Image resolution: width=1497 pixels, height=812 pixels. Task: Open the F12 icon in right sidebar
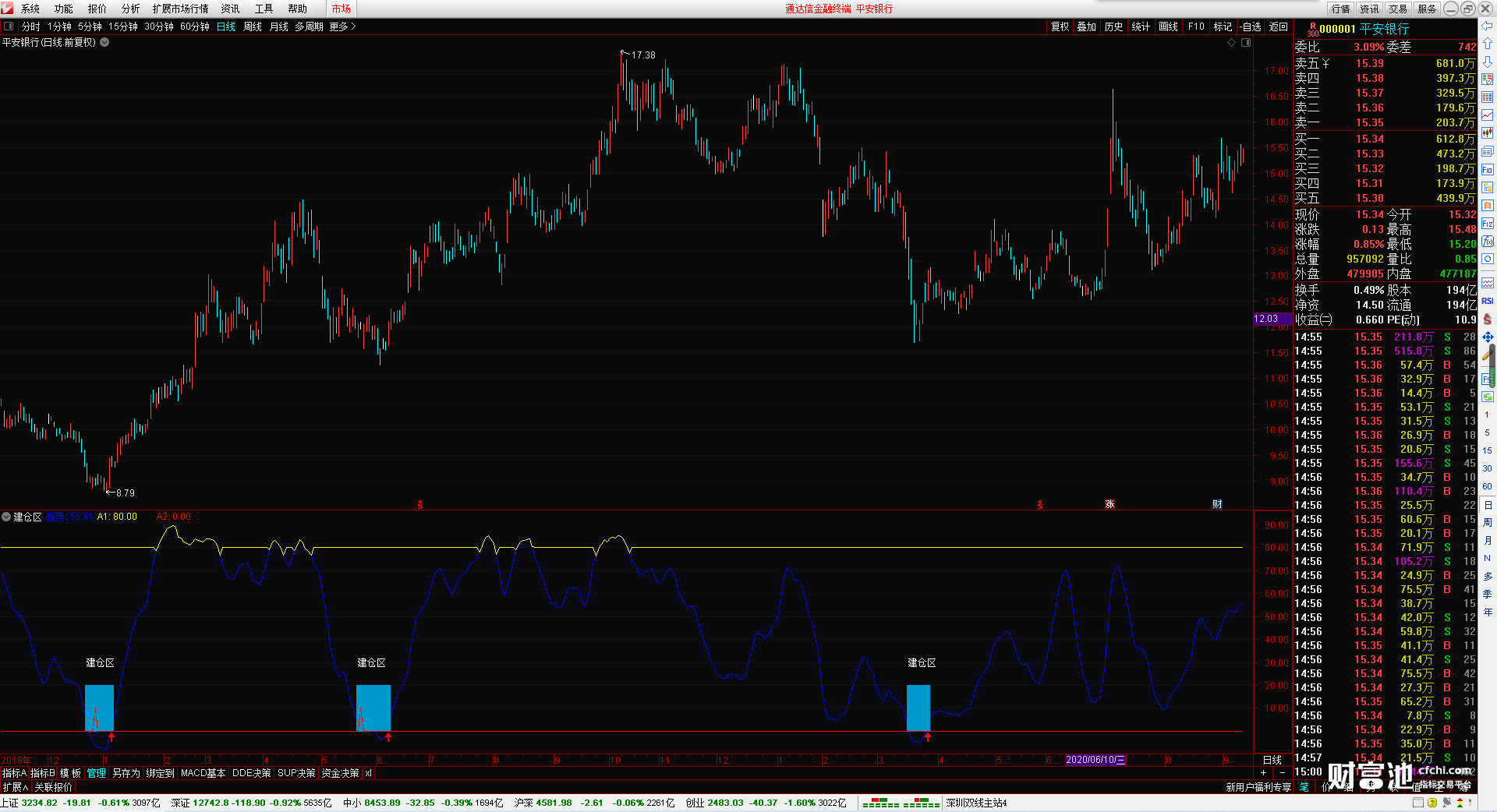pos(1488,224)
